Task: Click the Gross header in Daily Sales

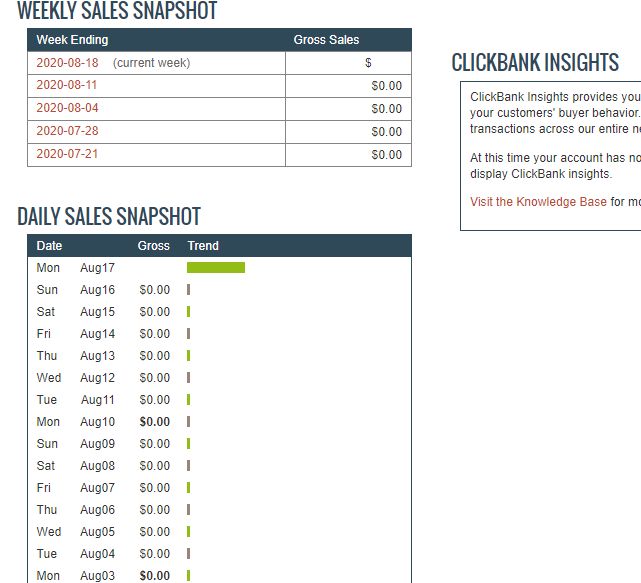Action: (x=154, y=246)
